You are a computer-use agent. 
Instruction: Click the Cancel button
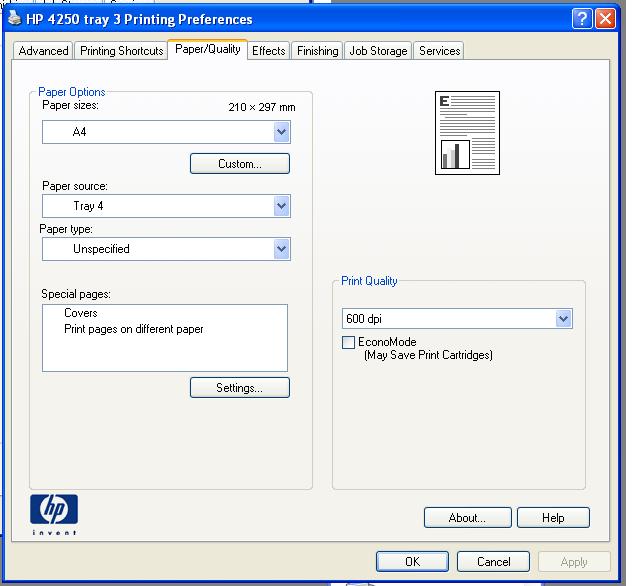[x=493, y=562]
